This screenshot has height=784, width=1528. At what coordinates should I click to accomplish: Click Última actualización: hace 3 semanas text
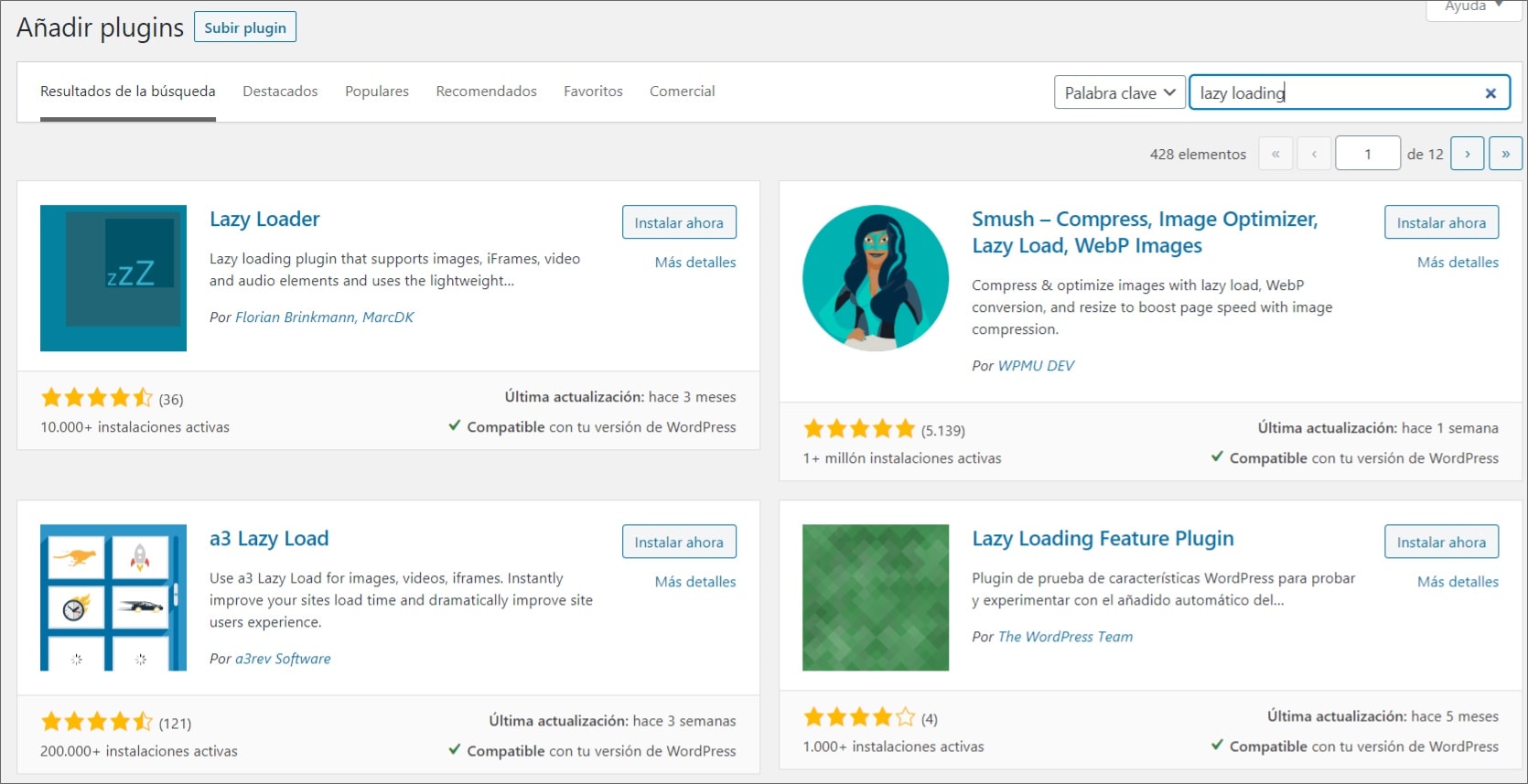(x=612, y=721)
